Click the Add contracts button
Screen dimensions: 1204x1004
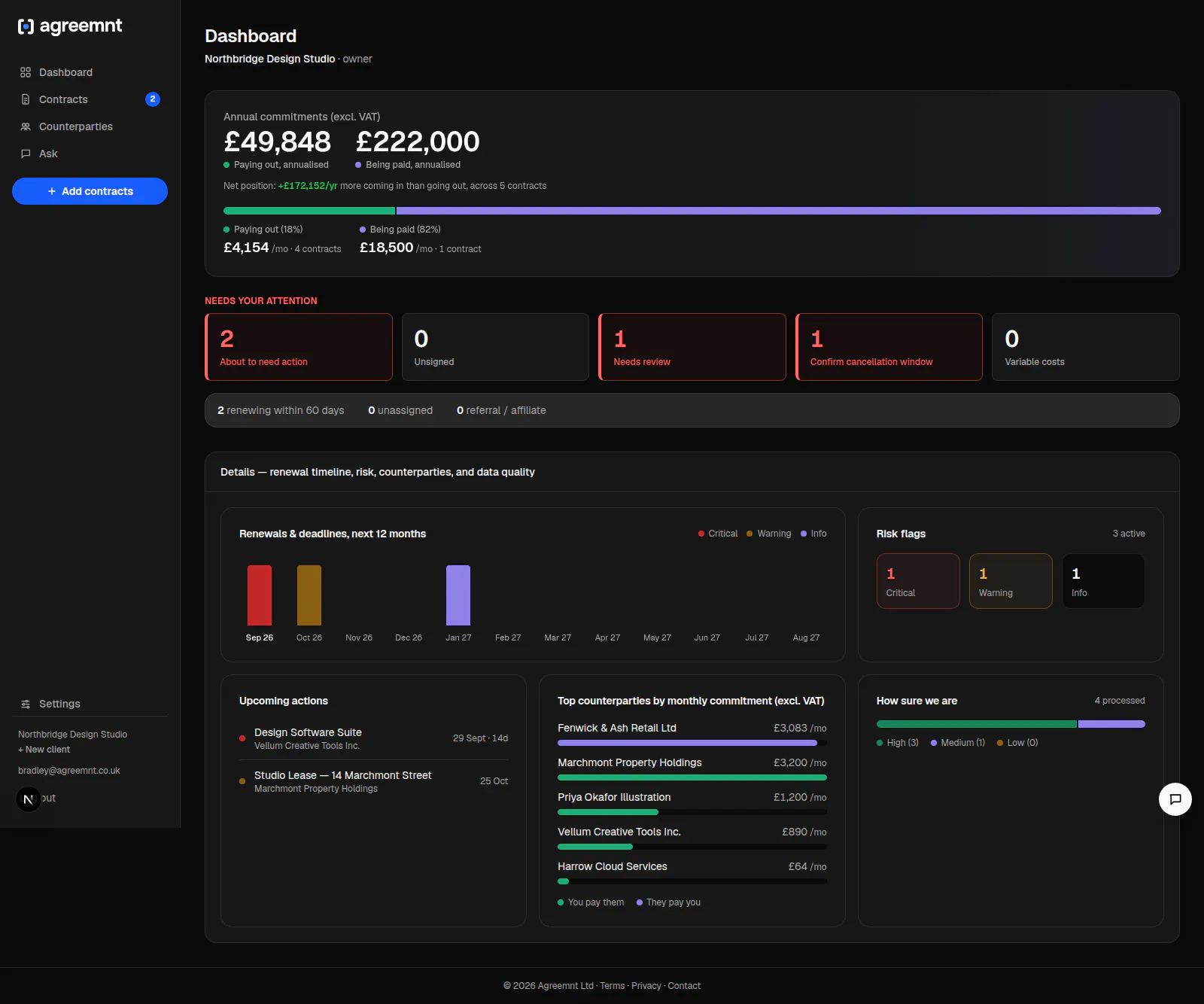[x=90, y=191]
